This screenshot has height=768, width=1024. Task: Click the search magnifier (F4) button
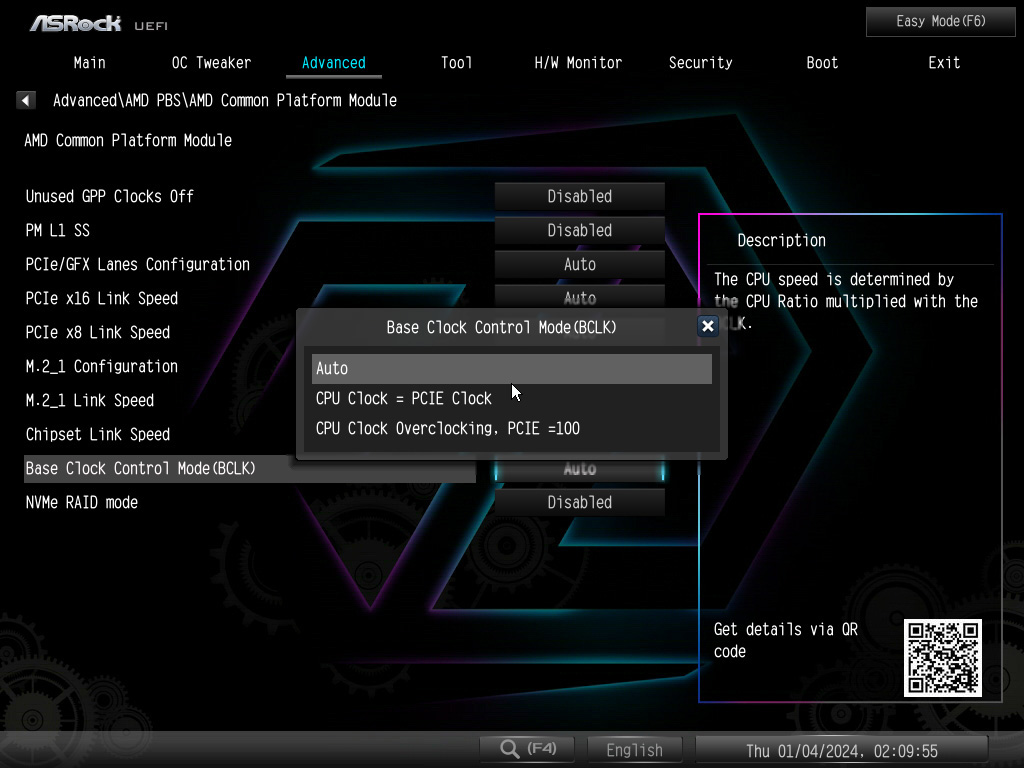[528, 749]
